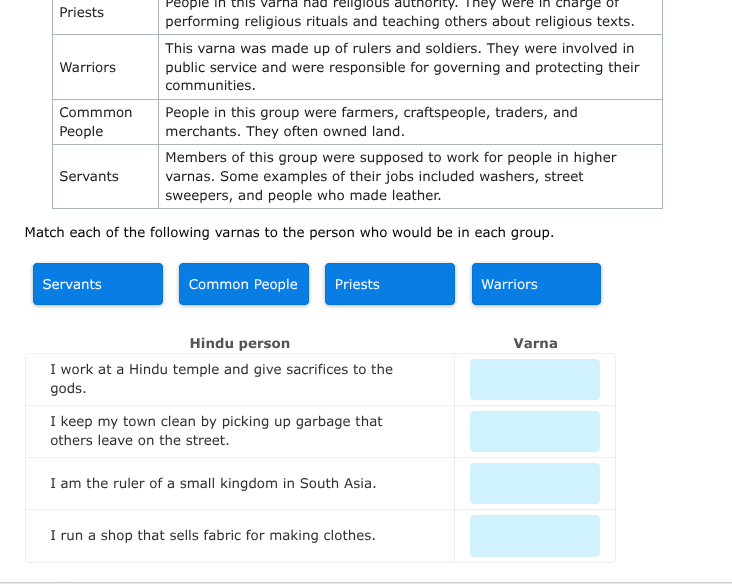Screen dimensions: 732x584
Task: Click the Warriors row label in the table
Action: [x=88, y=67]
